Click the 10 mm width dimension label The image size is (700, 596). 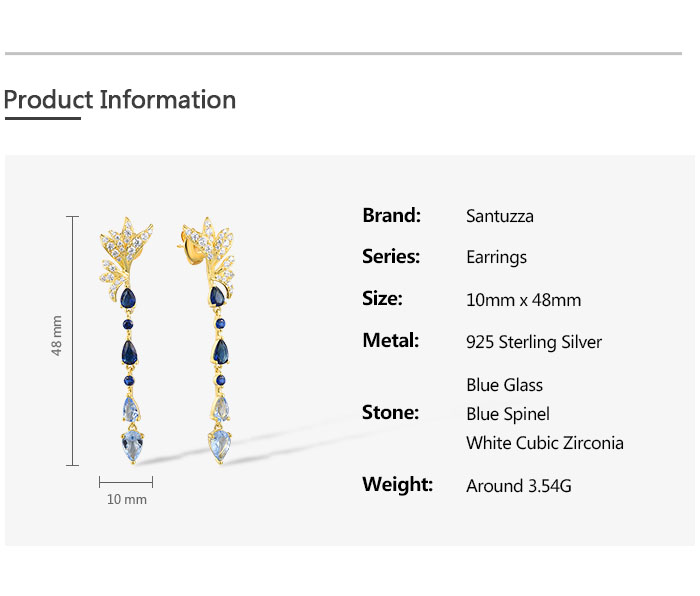[x=127, y=499]
